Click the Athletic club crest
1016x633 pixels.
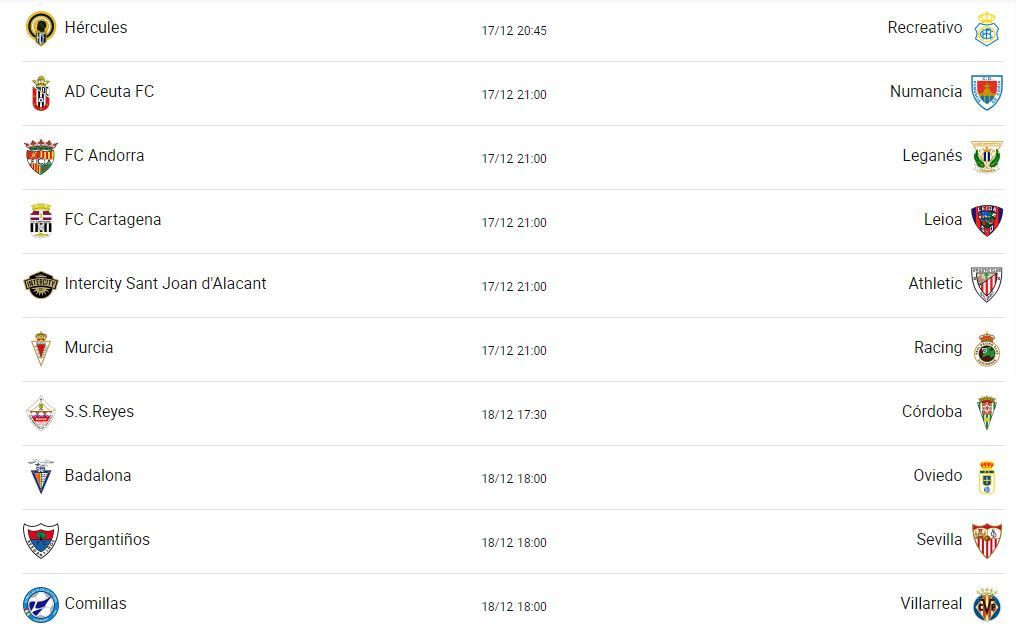coord(986,284)
